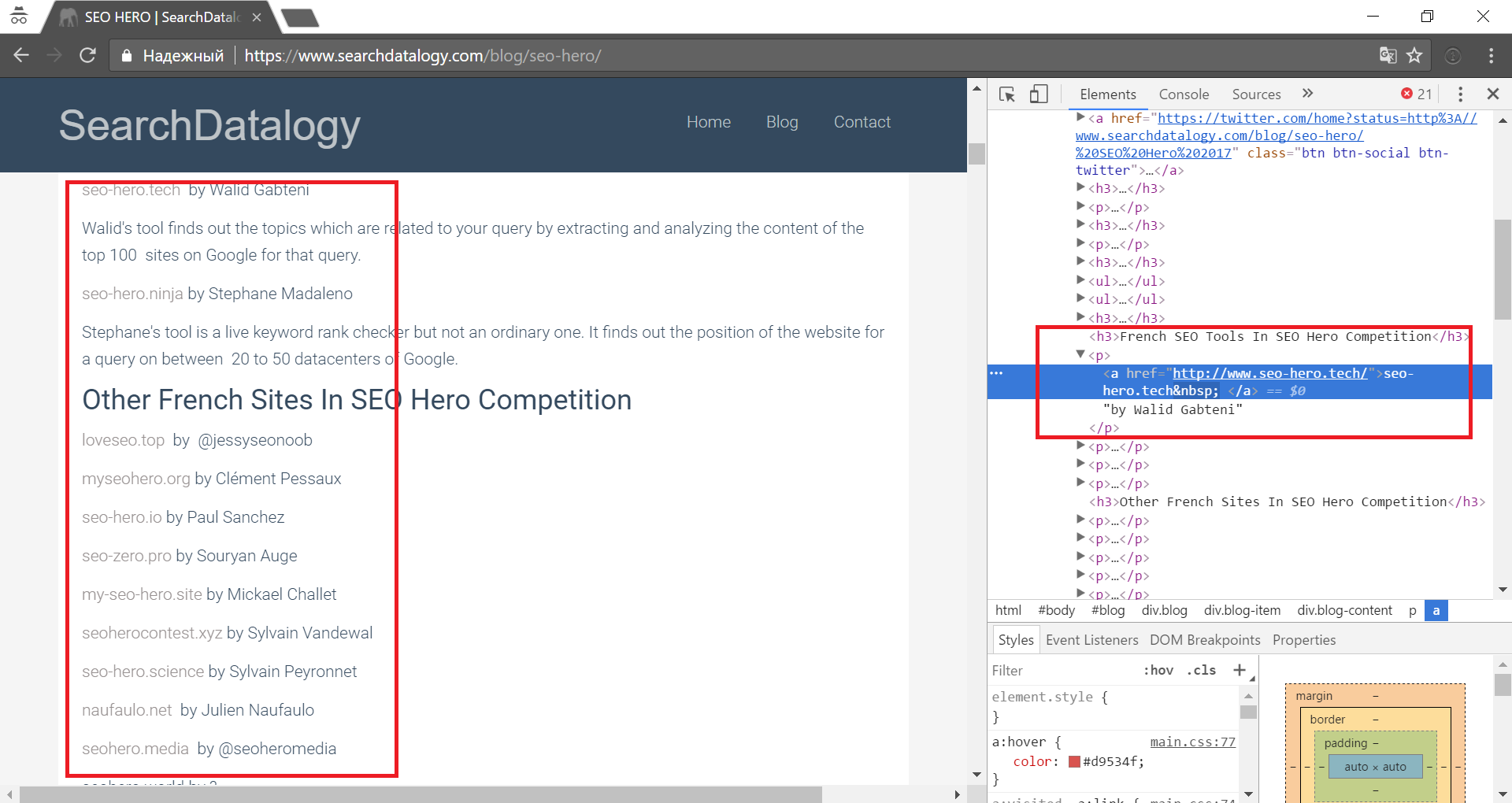Open a new browser tab
The image size is (1512, 803).
coord(300,17)
